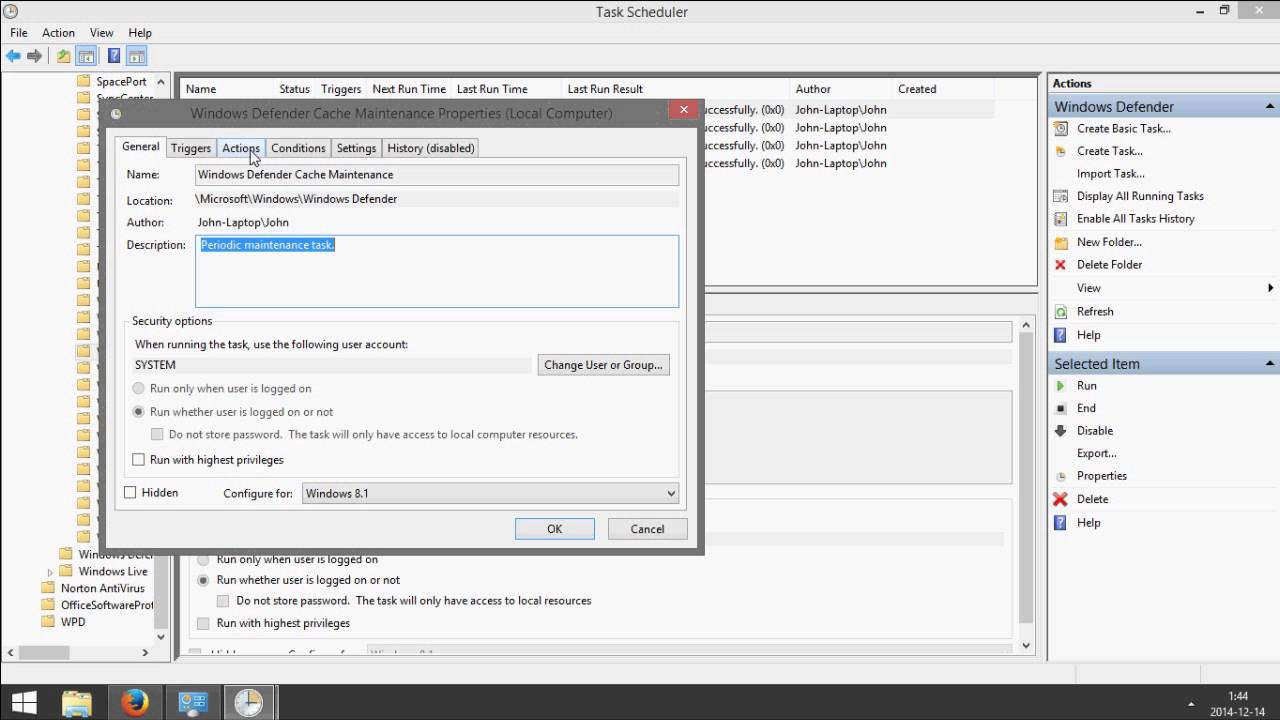Click the New Folder icon in Actions pane
Image resolution: width=1280 pixels, height=720 pixels.
coord(1061,242)
